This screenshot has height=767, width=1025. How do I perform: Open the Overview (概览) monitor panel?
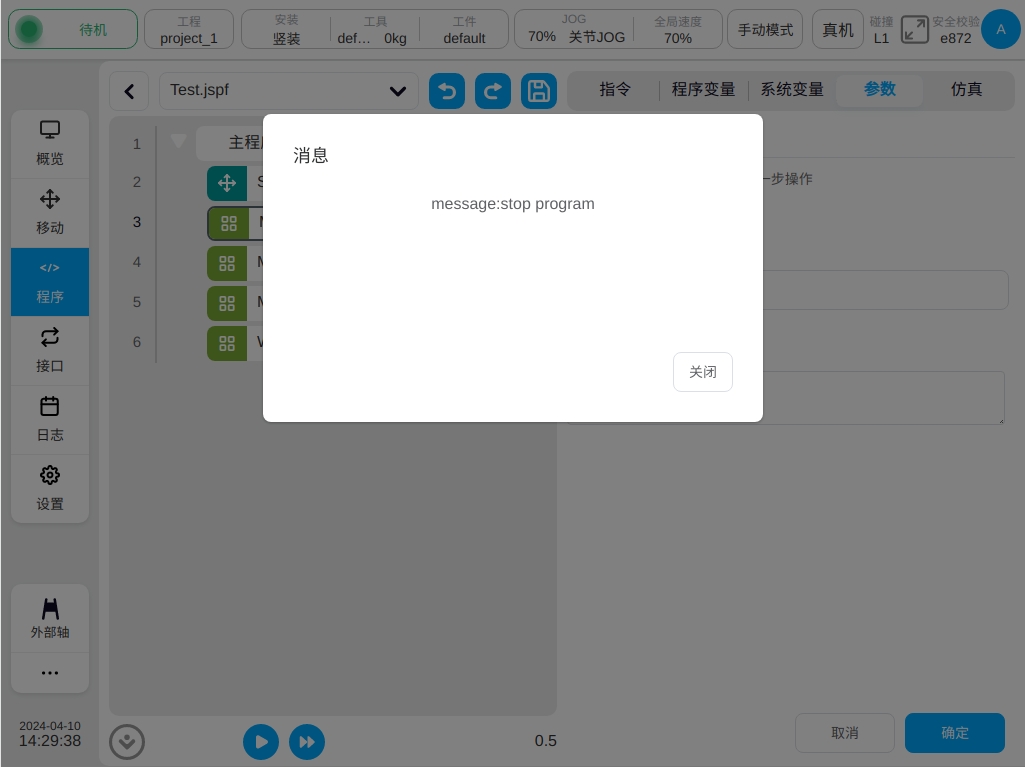(50, 143)
